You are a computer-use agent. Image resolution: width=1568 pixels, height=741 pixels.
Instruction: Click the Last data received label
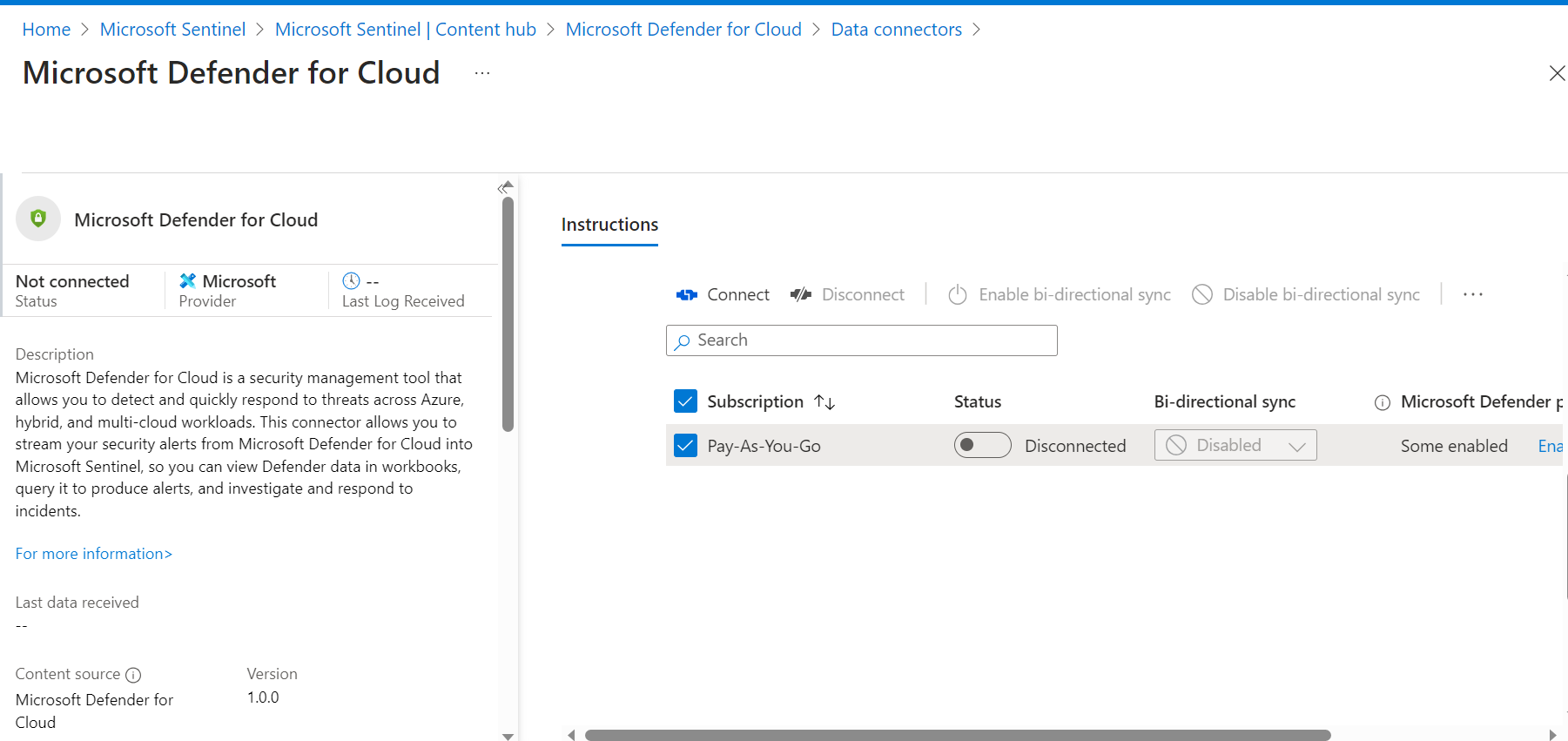tap(77, 603)
